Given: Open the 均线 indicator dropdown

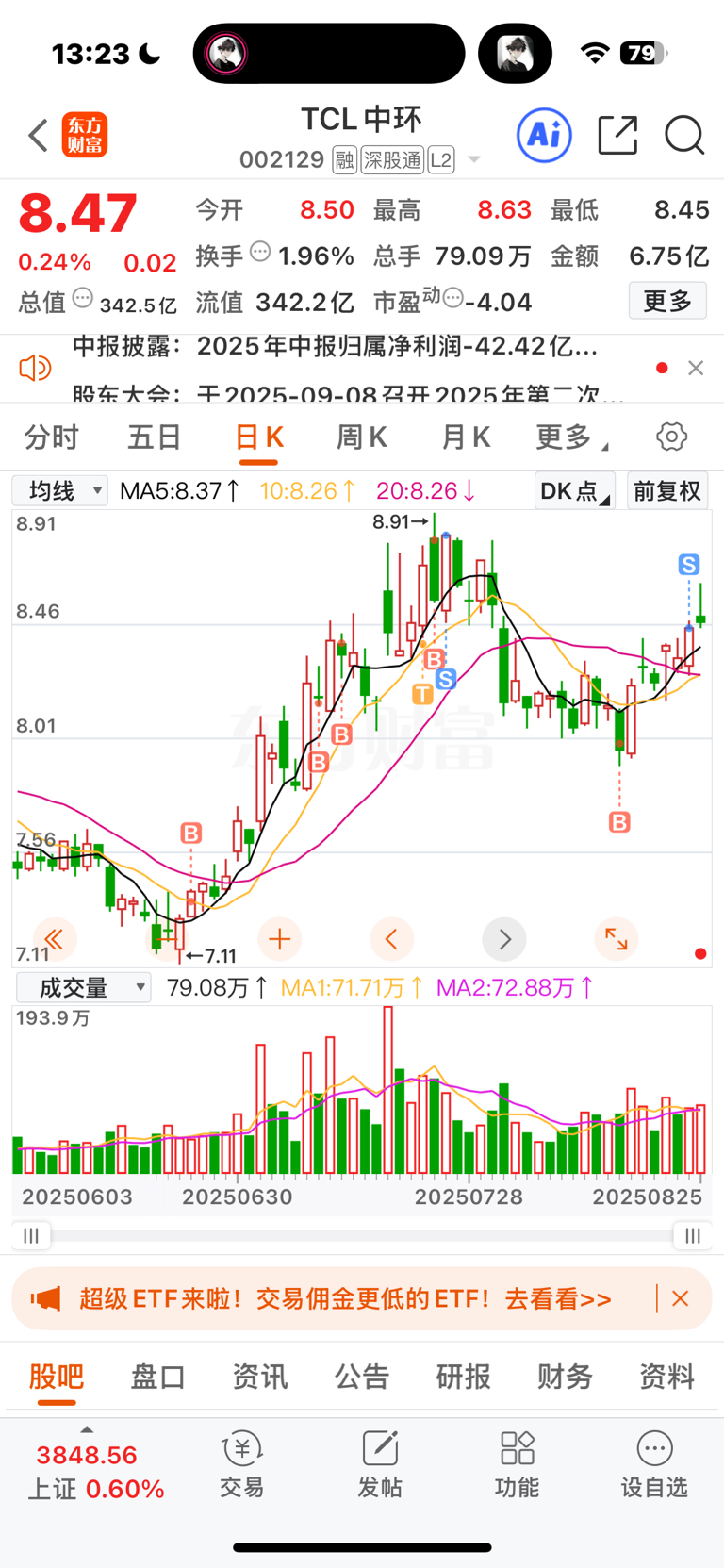Looking at the screenshot, I should click(60, 490).
